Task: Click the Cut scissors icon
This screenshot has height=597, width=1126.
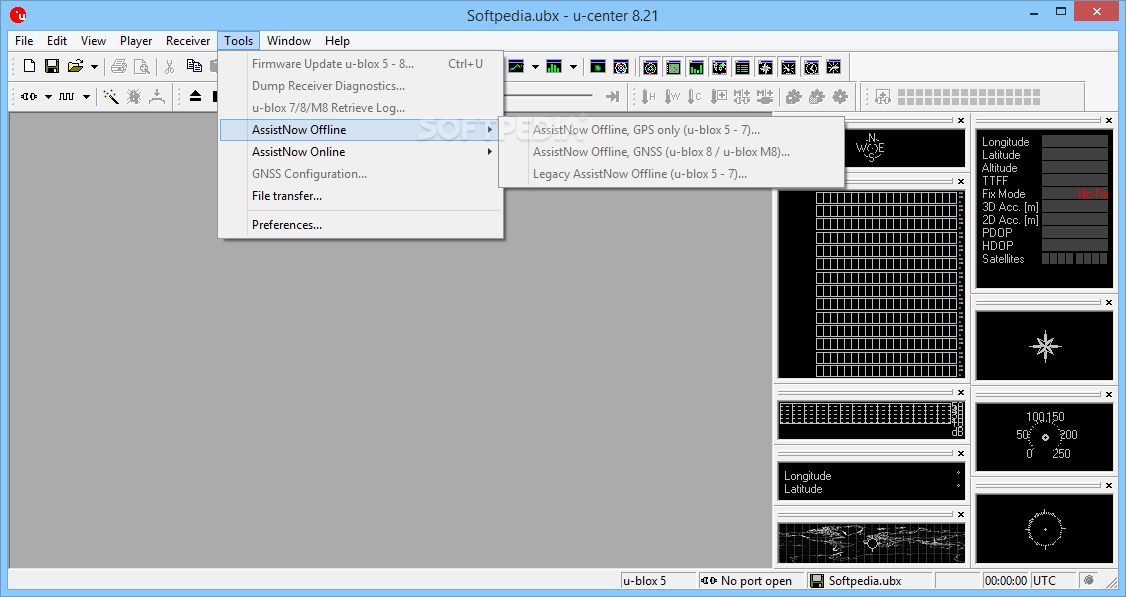Action: pos(169,67)
